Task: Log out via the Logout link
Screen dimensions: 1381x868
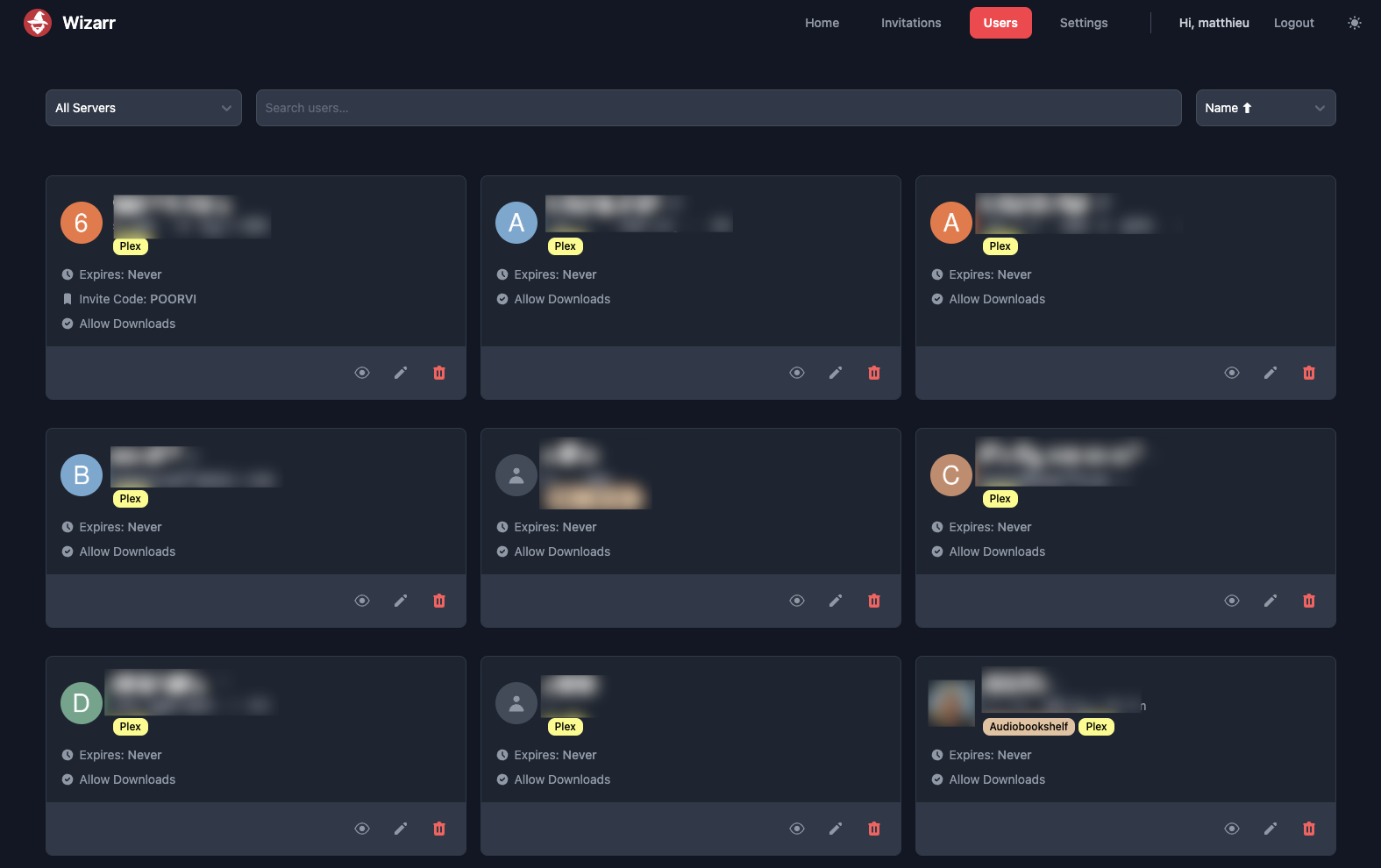Action: coord(1293,23)
